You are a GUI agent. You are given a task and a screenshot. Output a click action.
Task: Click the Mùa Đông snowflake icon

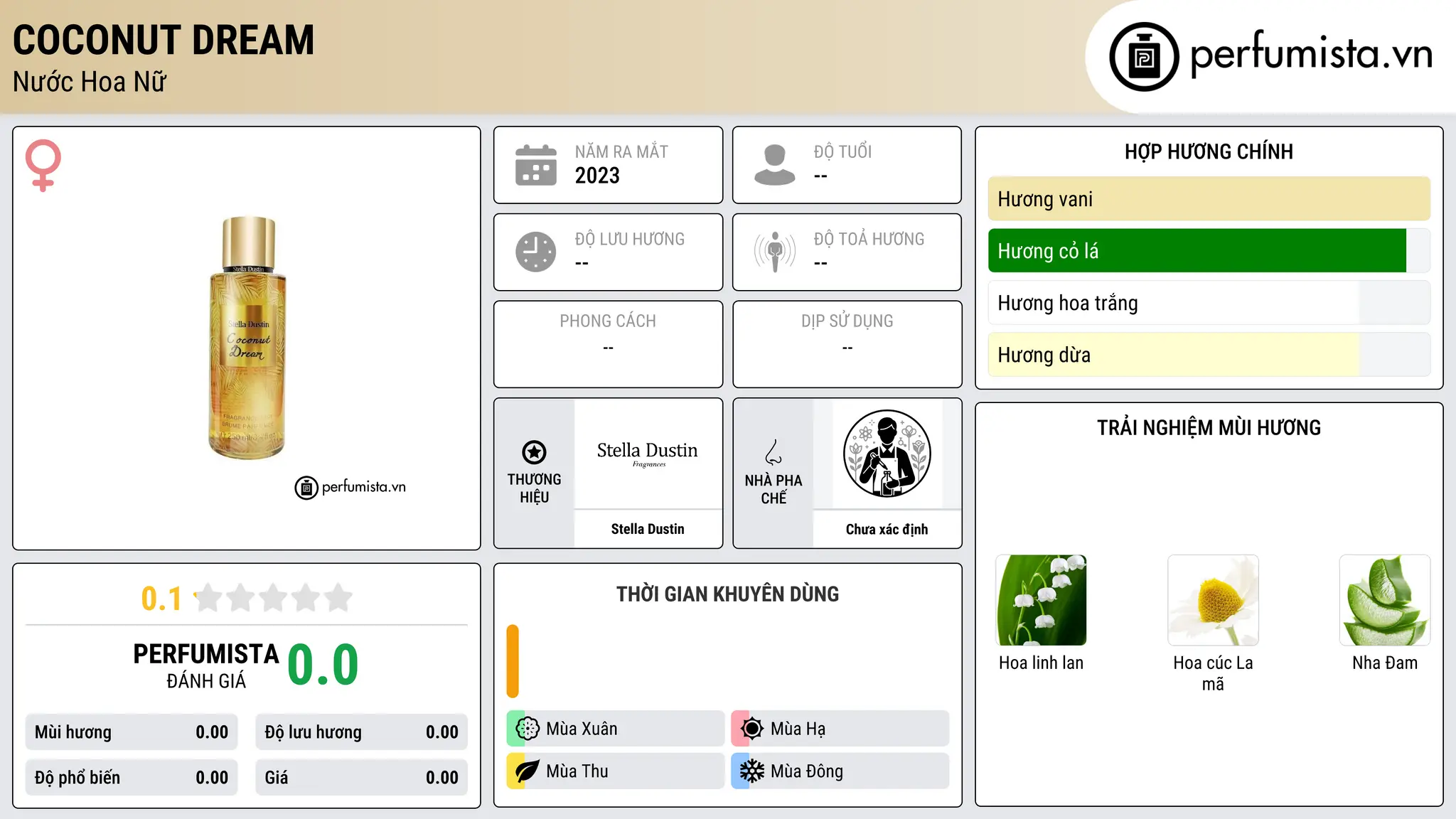pos(752,771)
